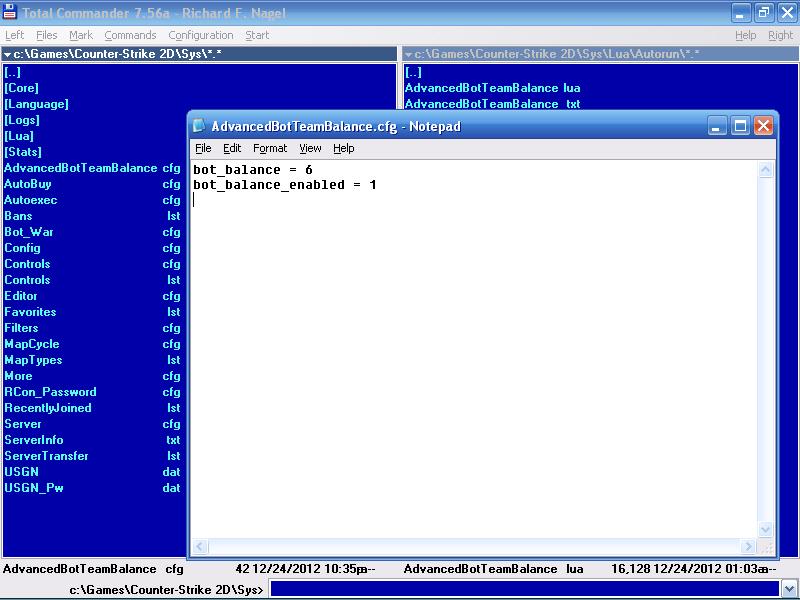Restore down the Total Commander window
The height and width of the screenshot is (600, 800).
[x=764, y=13]
